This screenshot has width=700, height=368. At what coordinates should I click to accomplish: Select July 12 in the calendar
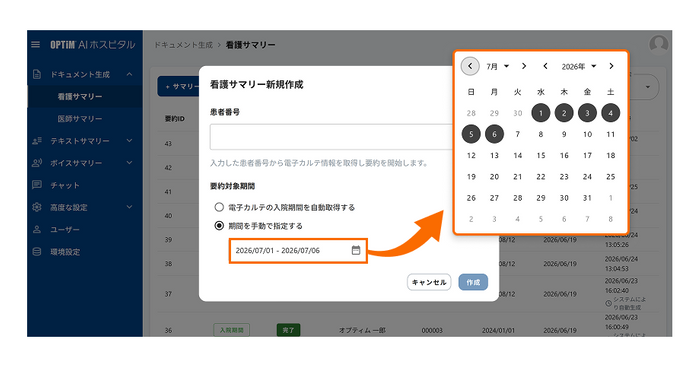pos(471,155)
